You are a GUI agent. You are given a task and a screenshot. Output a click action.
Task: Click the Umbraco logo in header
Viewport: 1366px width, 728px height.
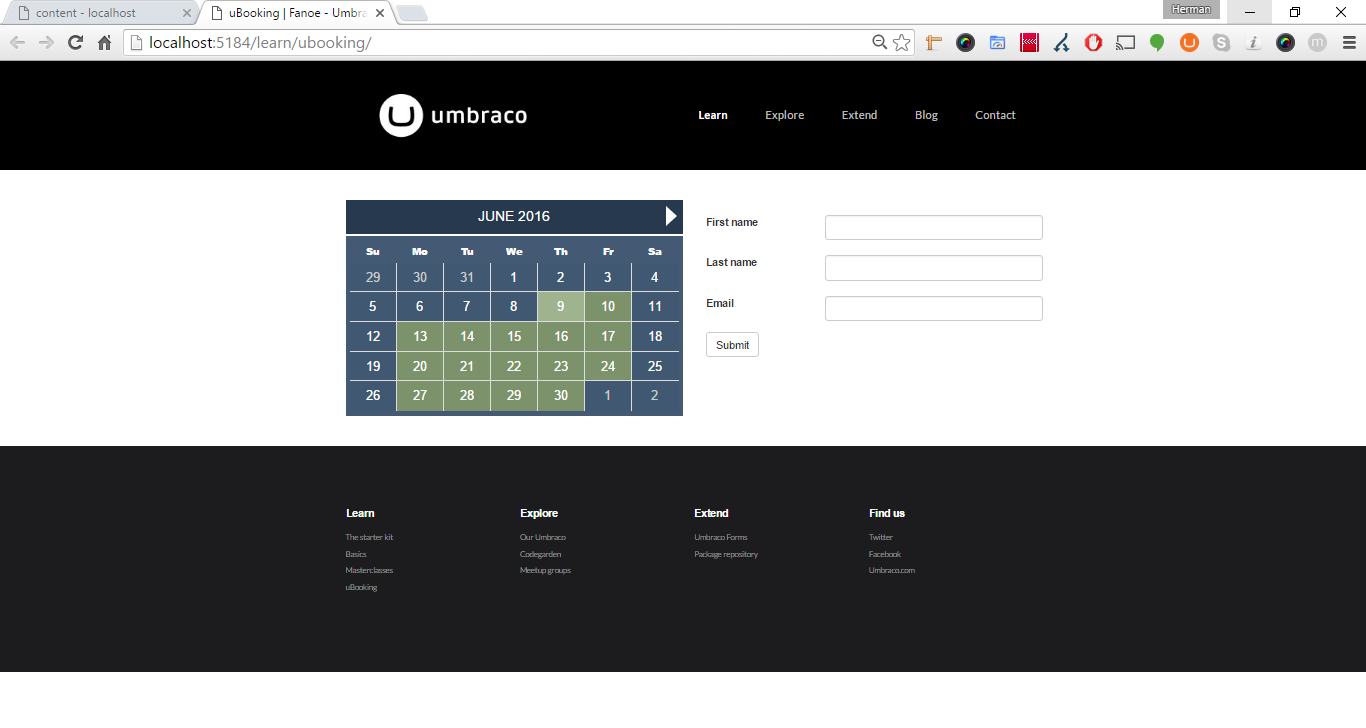(x=453, y=116)
